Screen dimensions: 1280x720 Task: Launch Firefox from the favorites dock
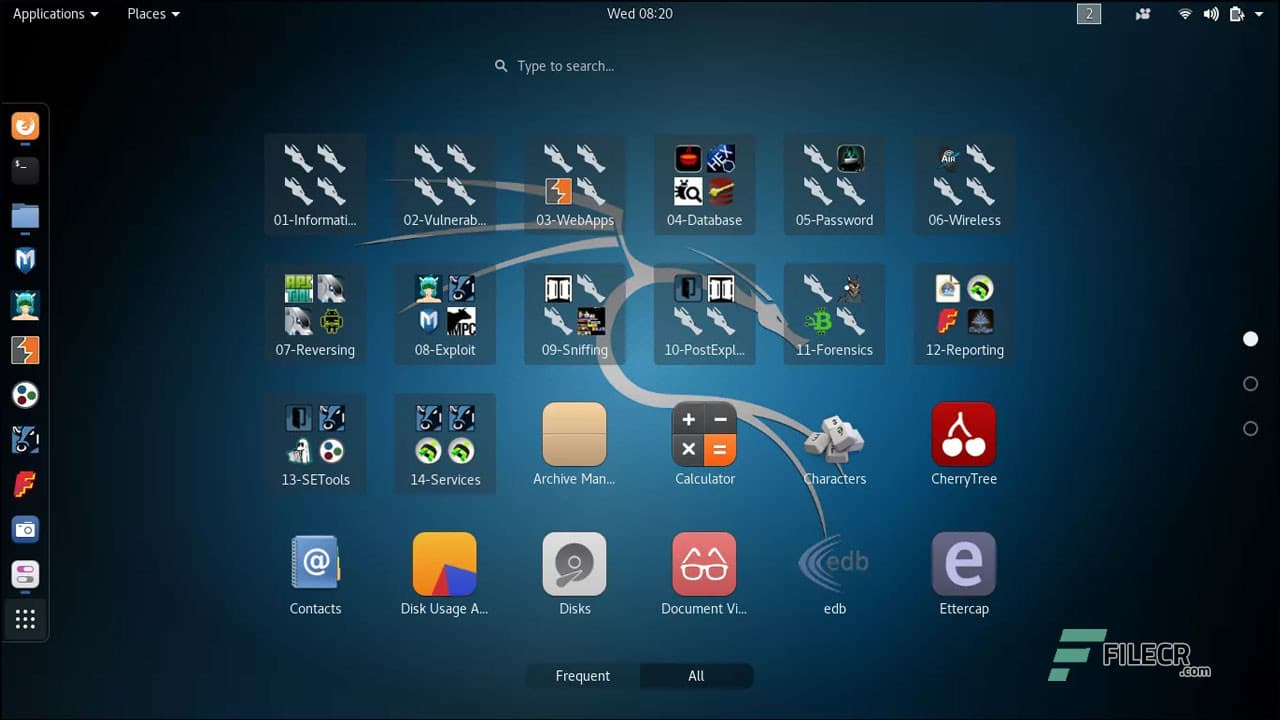(25, 126)
